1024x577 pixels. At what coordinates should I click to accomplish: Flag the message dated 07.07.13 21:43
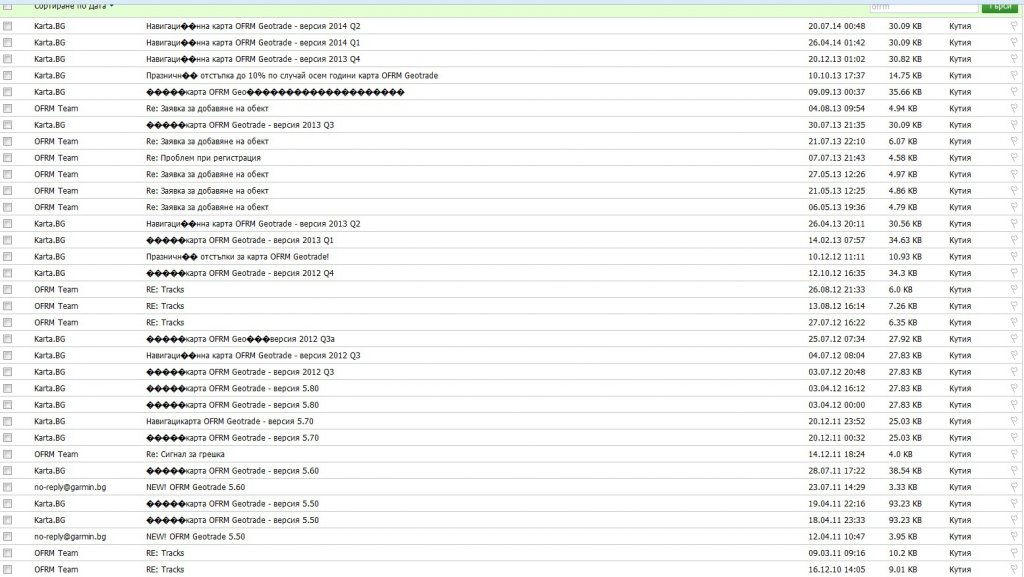(1014, 158)
